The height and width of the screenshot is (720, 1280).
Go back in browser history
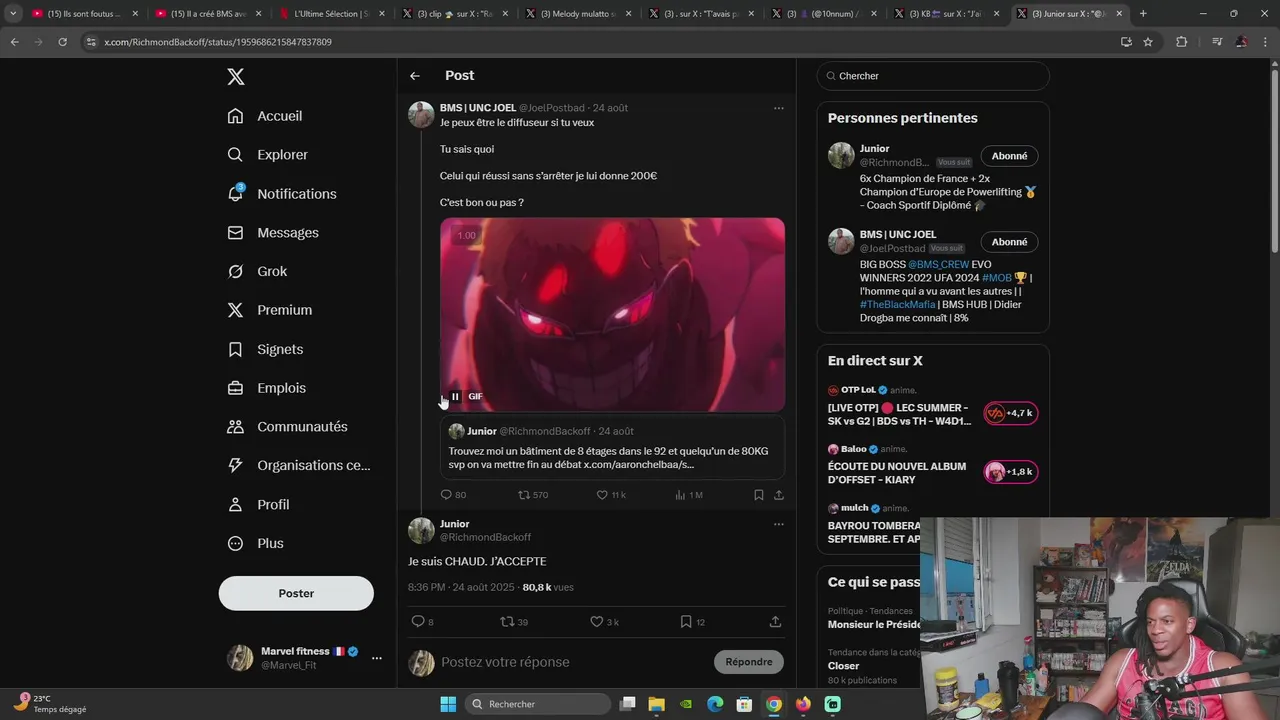click(14, 42)
